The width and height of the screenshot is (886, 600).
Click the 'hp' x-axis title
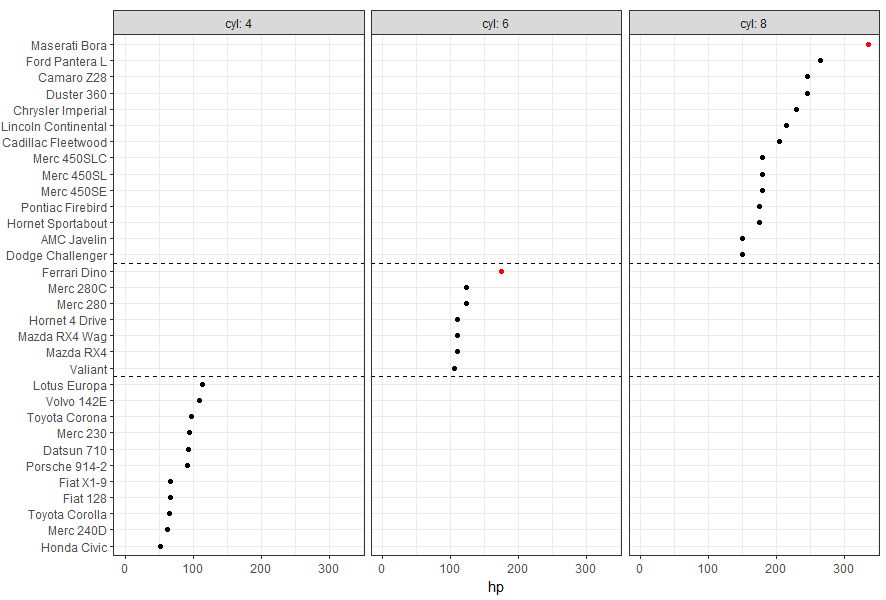point(496,587)
